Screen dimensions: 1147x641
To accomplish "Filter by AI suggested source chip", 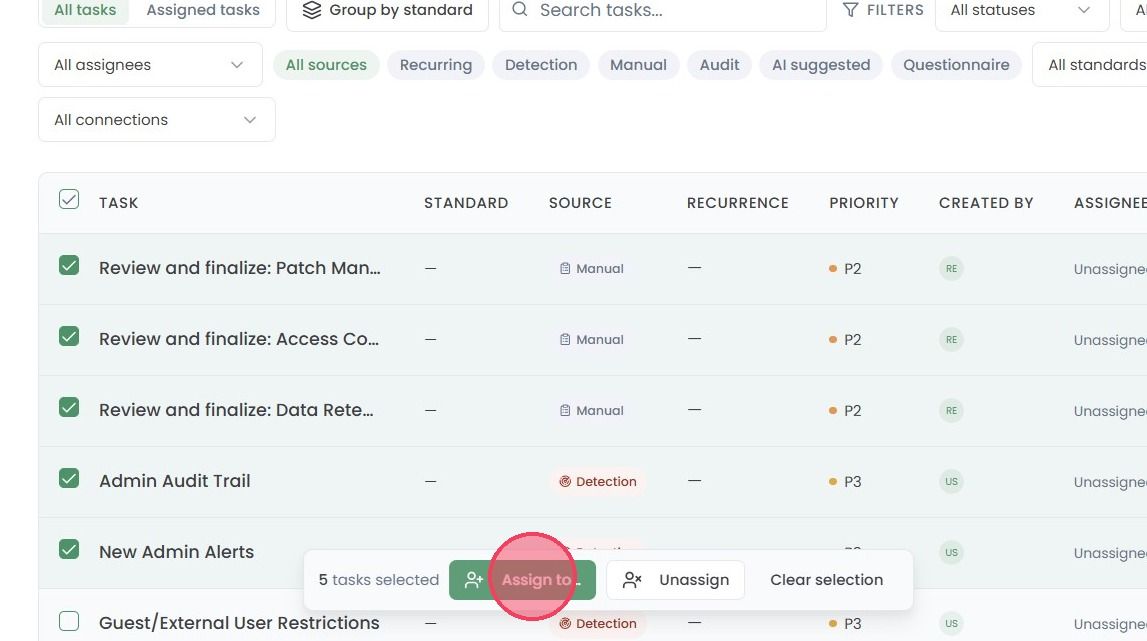I will [x=821, y=64].
